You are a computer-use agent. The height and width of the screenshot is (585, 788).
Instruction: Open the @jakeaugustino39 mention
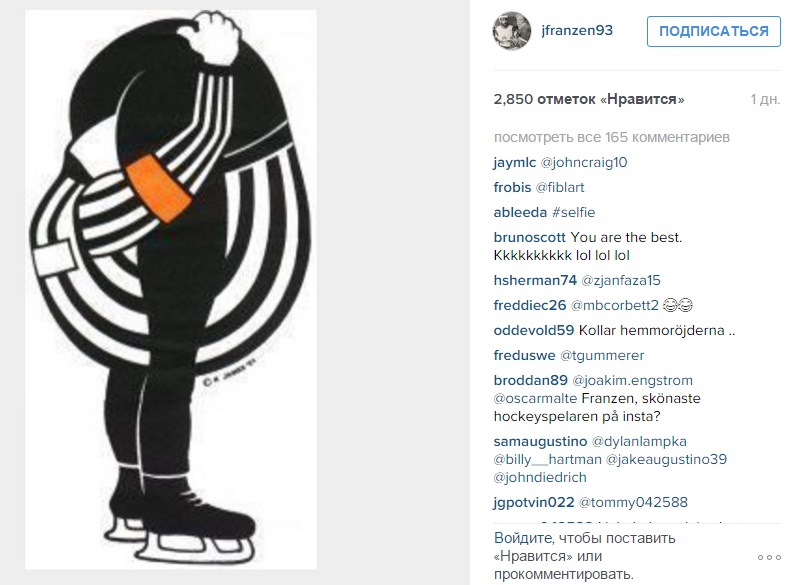pos(666,459)
